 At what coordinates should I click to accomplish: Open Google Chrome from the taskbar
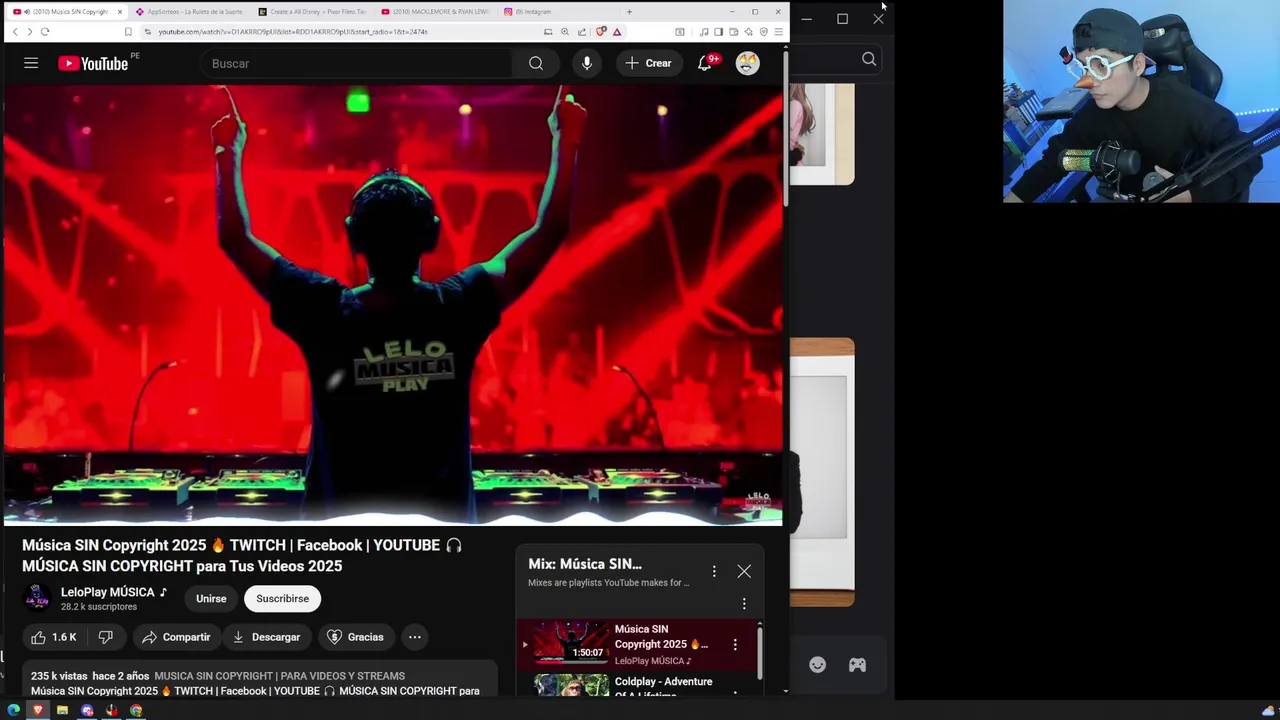[x=136, y=711]
